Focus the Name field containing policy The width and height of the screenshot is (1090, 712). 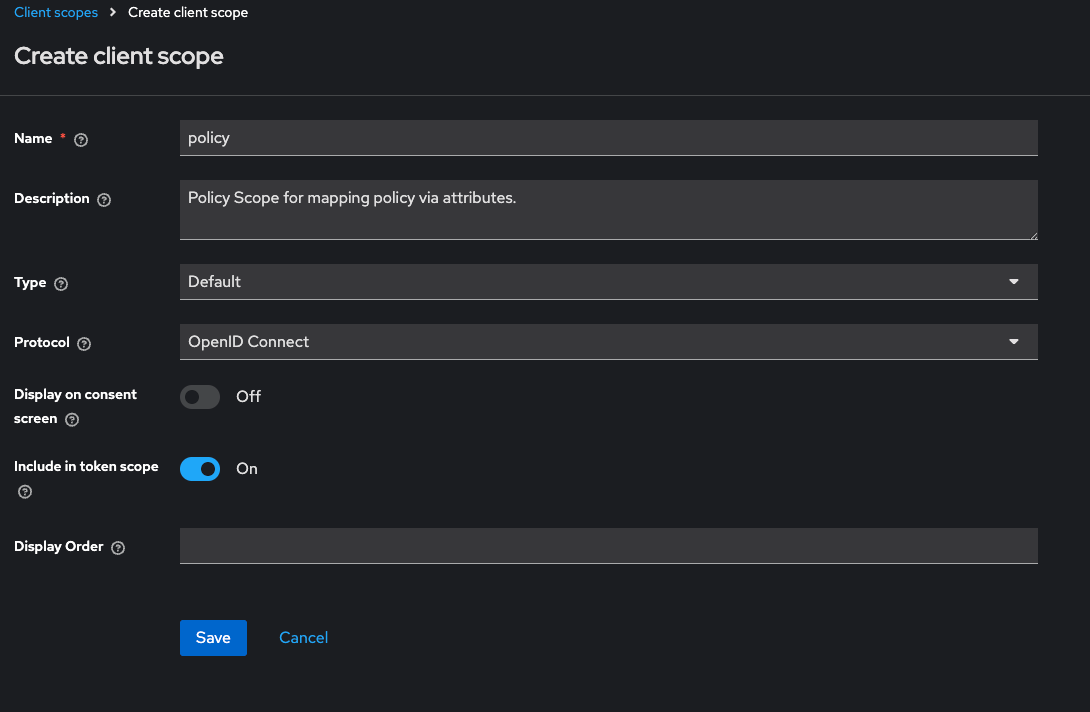click(608, 138)
